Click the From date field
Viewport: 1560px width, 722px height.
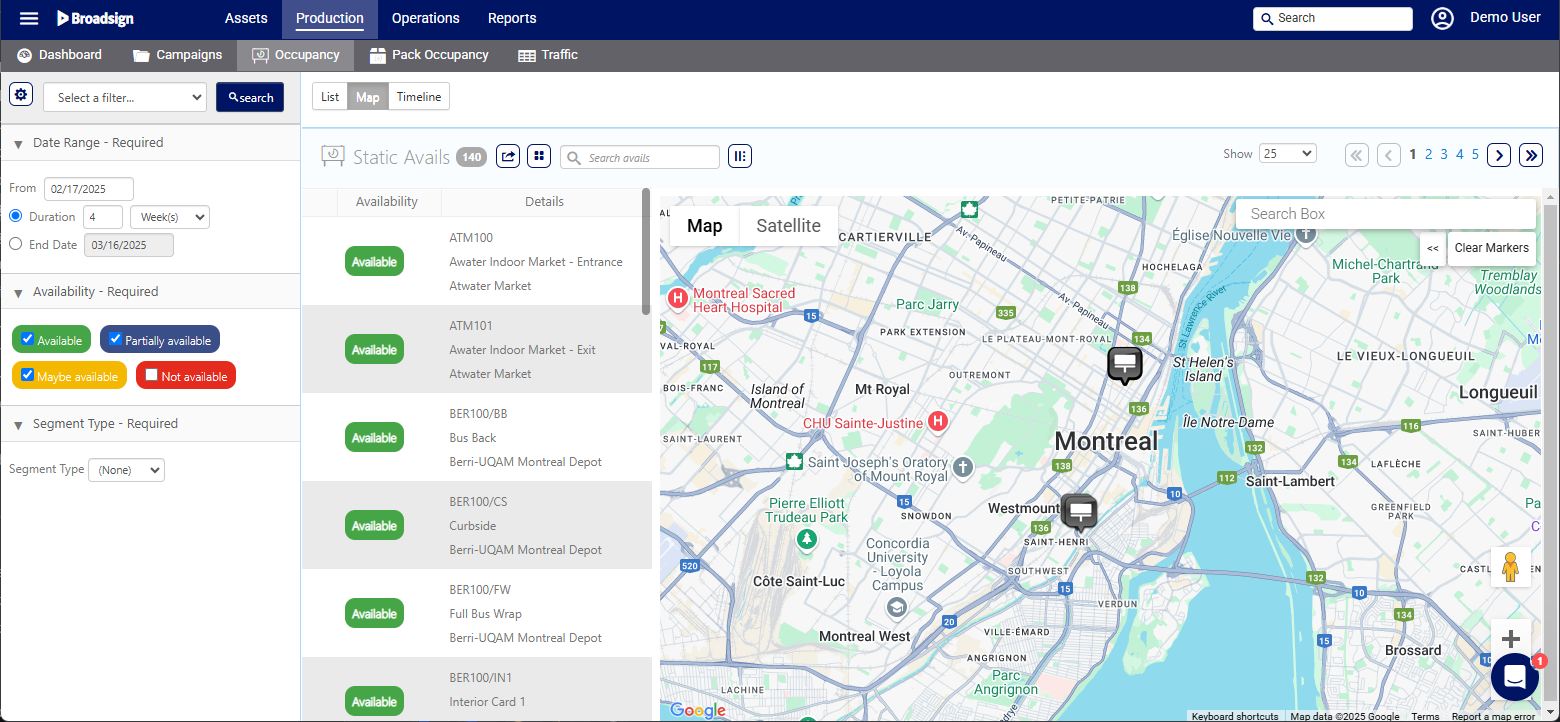click(x=89, y=189)
